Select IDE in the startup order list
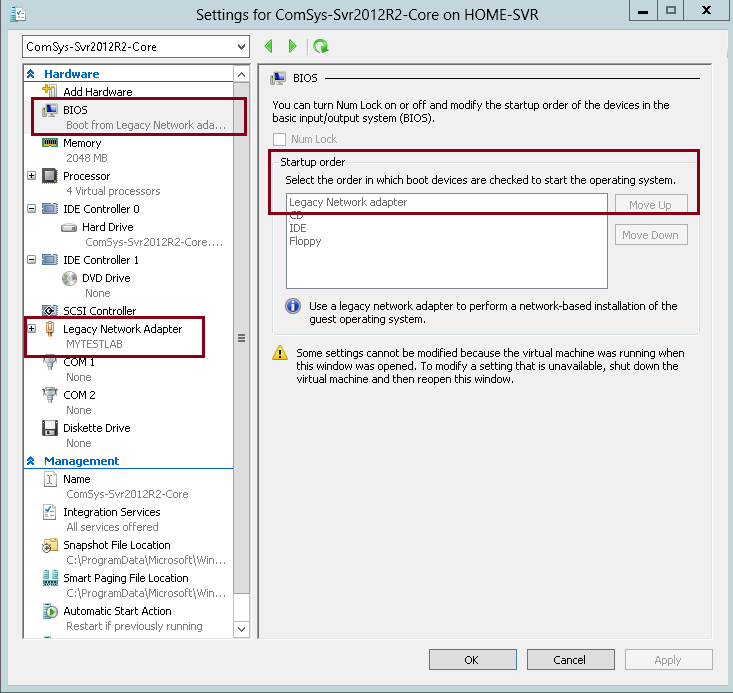The image size is (733, 693). (x=298, y=228)
